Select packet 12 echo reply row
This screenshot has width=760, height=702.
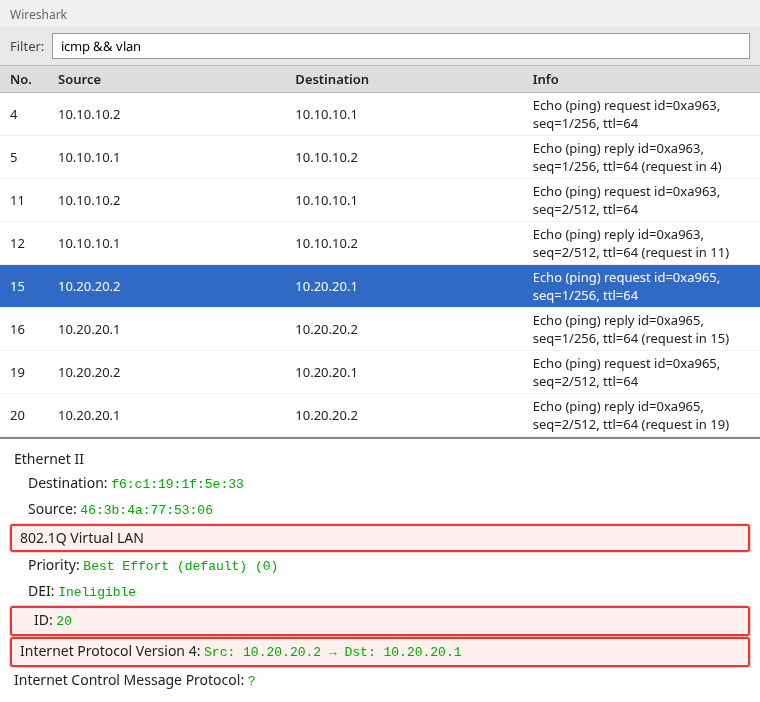click(380, 243)
